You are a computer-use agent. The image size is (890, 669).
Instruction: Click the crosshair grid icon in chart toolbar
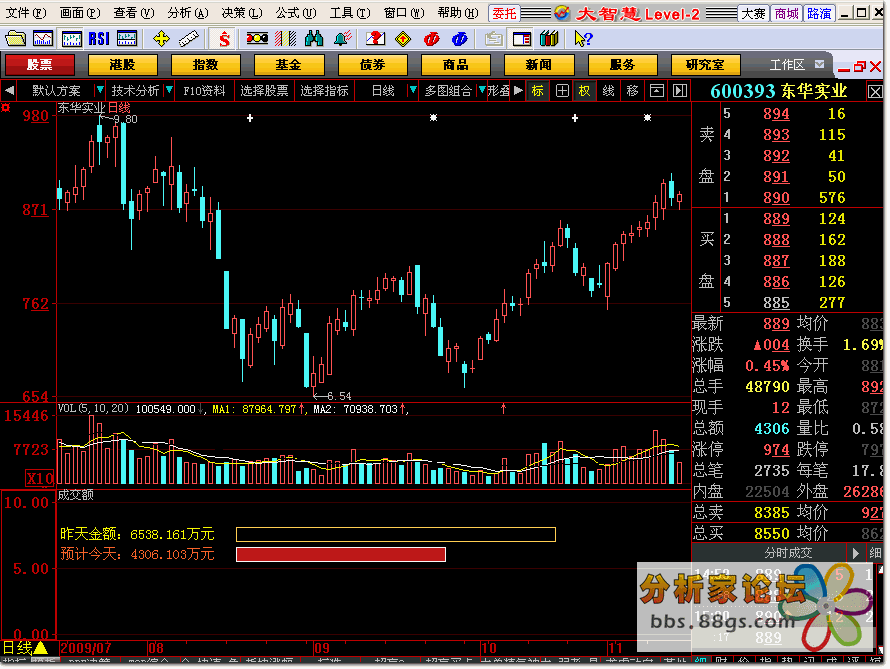pos(562,91)
